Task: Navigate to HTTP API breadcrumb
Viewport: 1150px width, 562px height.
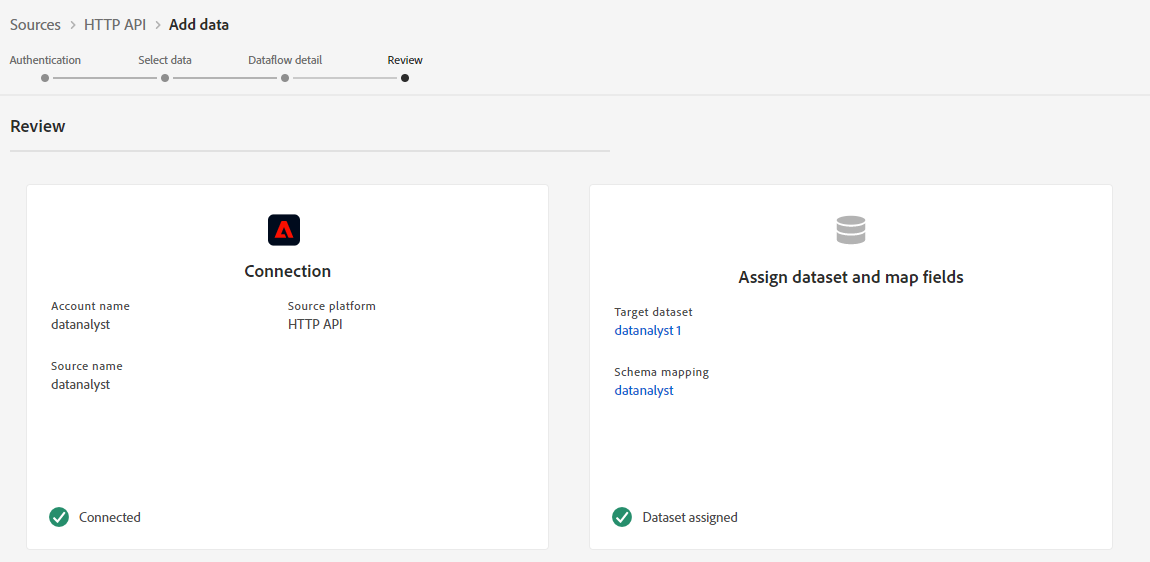Action: [115, 25]
